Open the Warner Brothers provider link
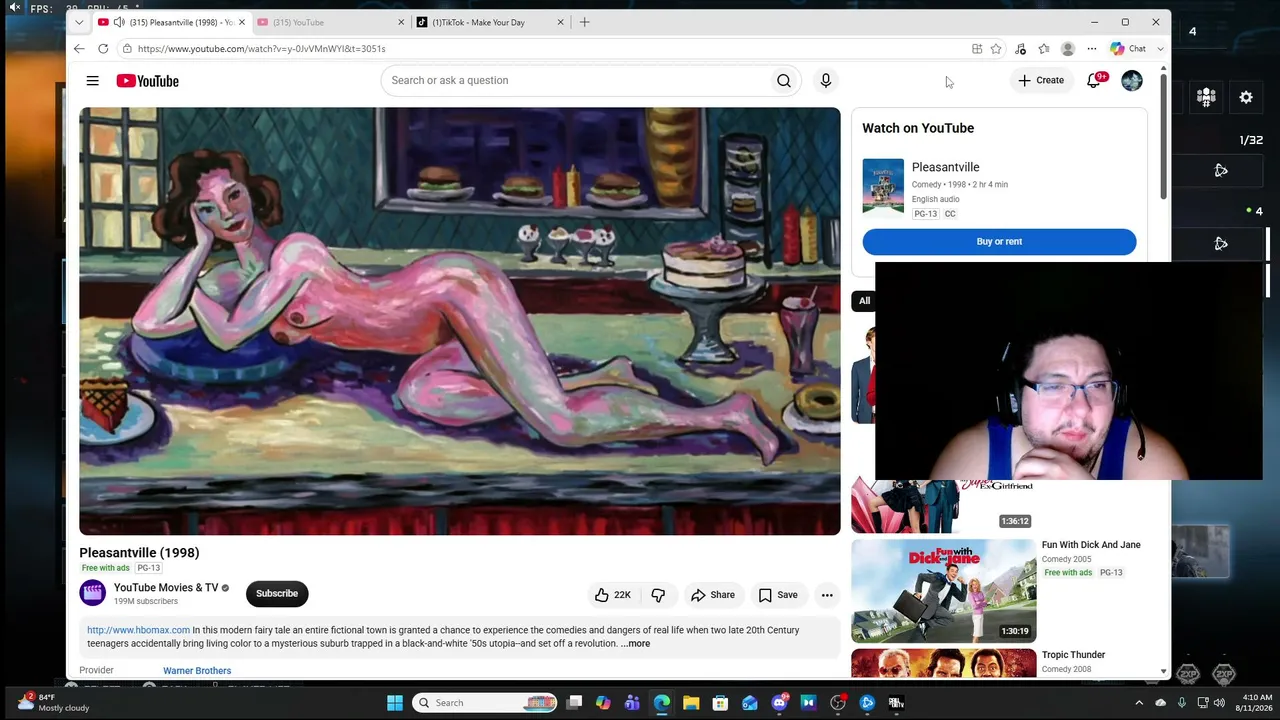The width and height of the screenshot is (1280, 720). (x=197, y=671)
